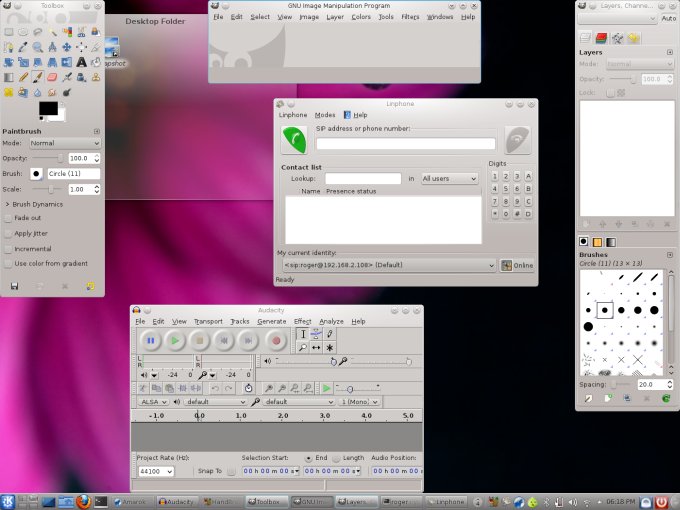
Task: Select the Paintbrush tool in Toolbox
Action: point(38,77)
